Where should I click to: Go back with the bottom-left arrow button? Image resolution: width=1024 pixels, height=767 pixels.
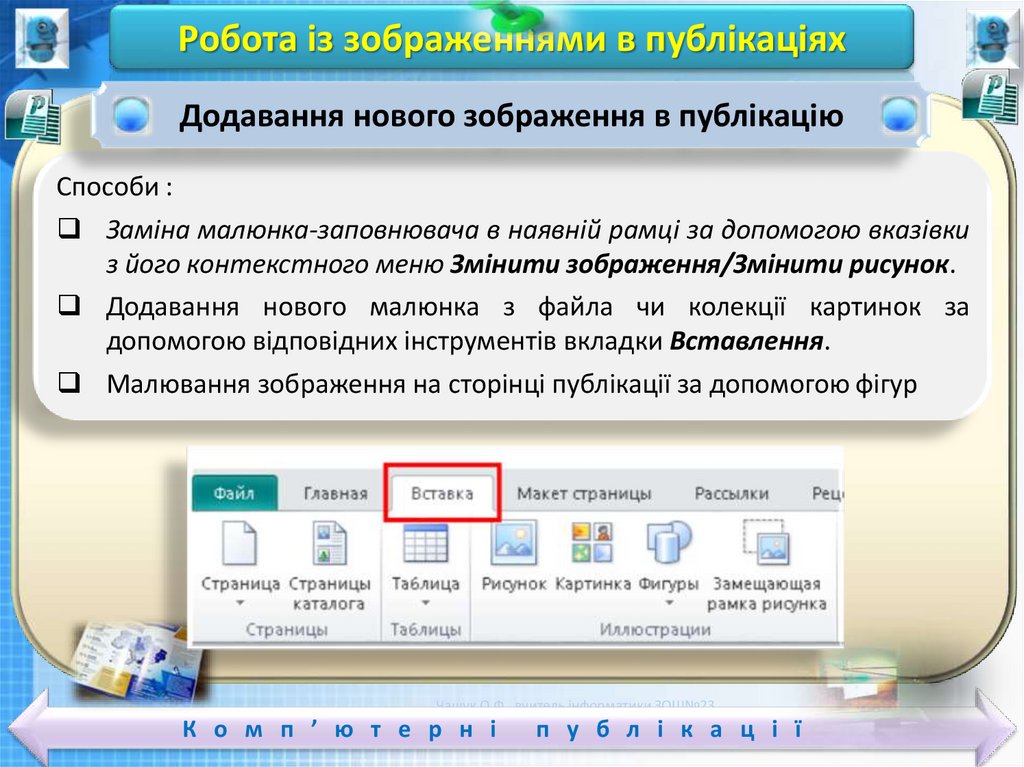[28, 729]
